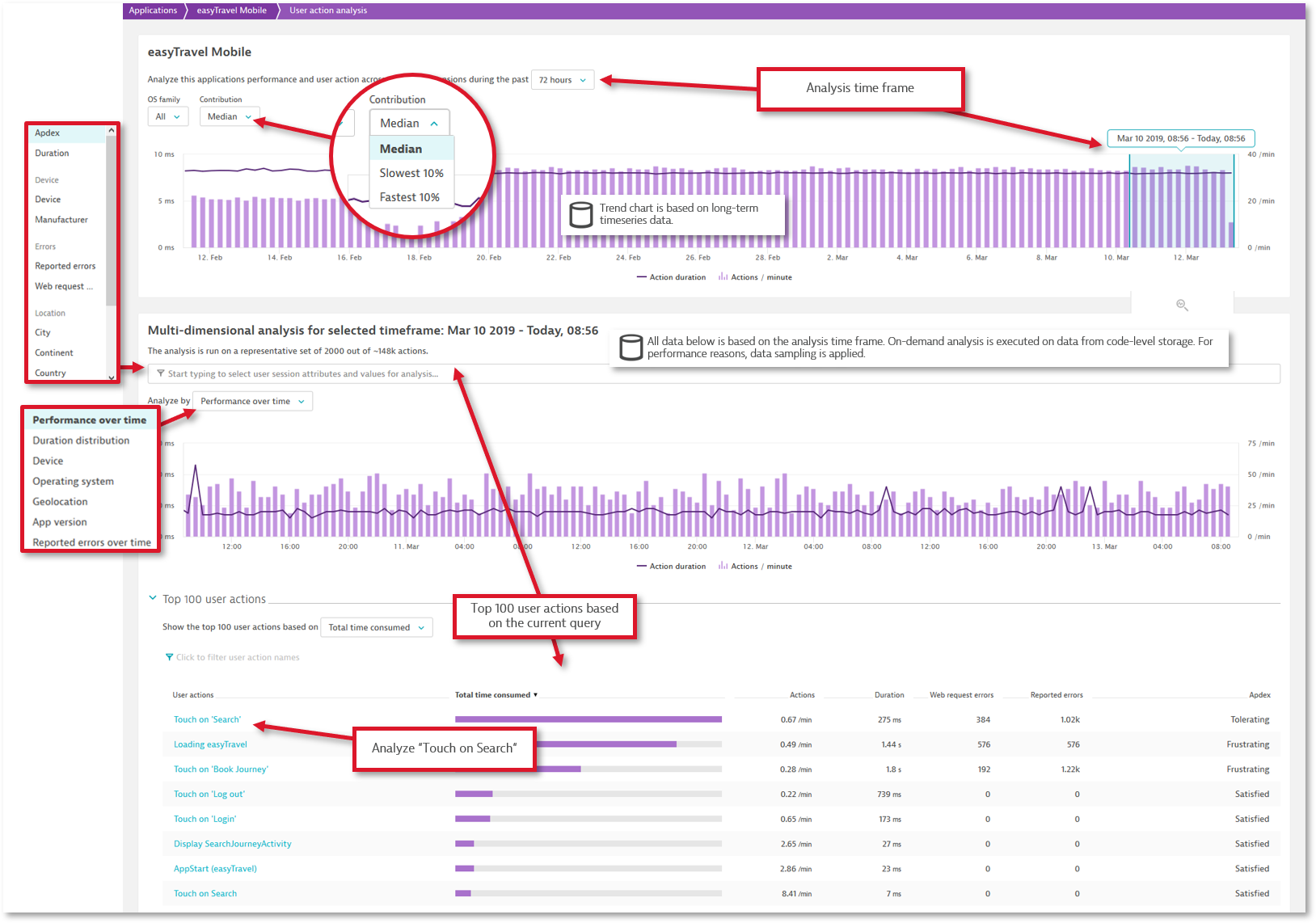
Task: Sort by Apdex column header
Action: coord(1259,695)
